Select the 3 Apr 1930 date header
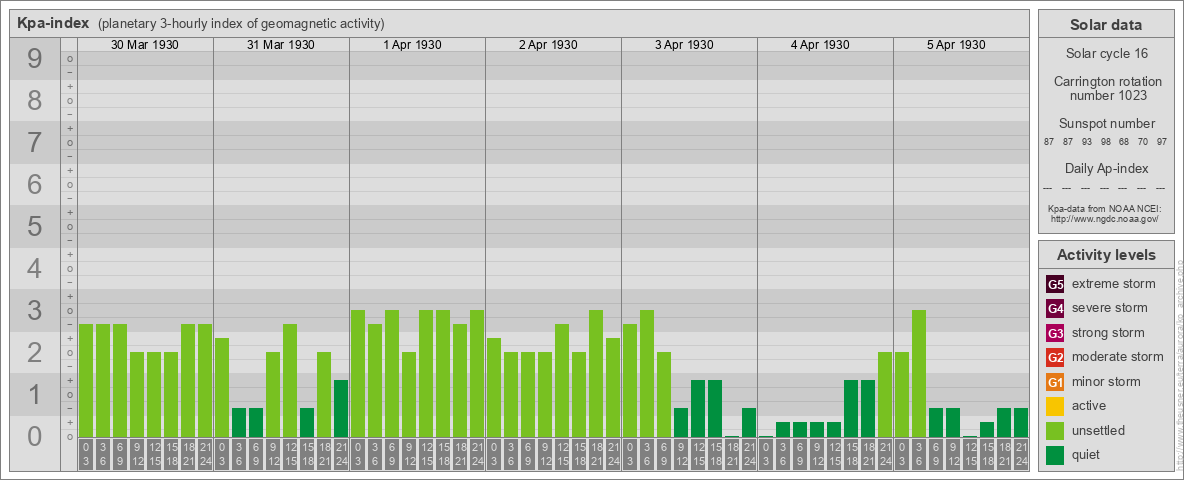The height and width of the screenshot is (480, 1184). (x=684, y=45)
